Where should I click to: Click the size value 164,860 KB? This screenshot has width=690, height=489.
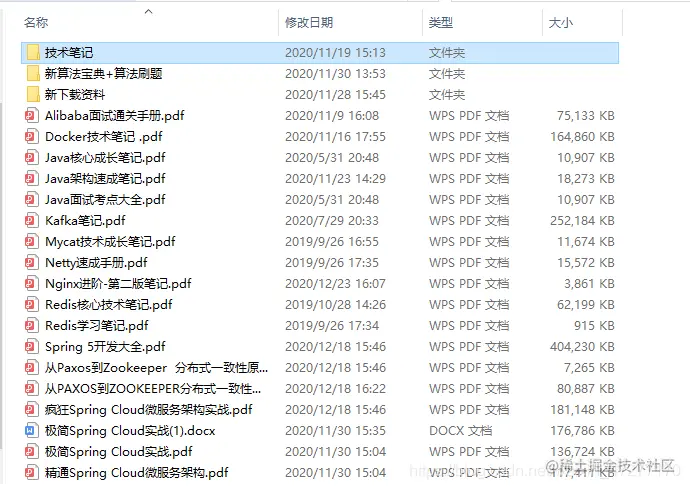click(x=582, y=137)
